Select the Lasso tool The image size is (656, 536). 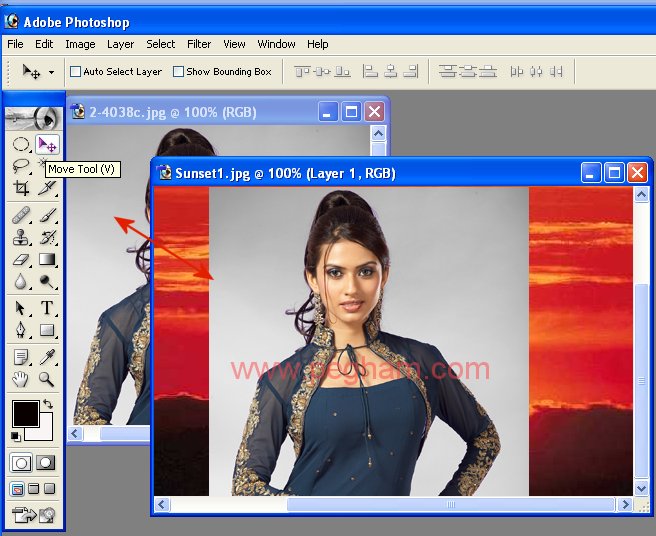click(x=21, y=166)
